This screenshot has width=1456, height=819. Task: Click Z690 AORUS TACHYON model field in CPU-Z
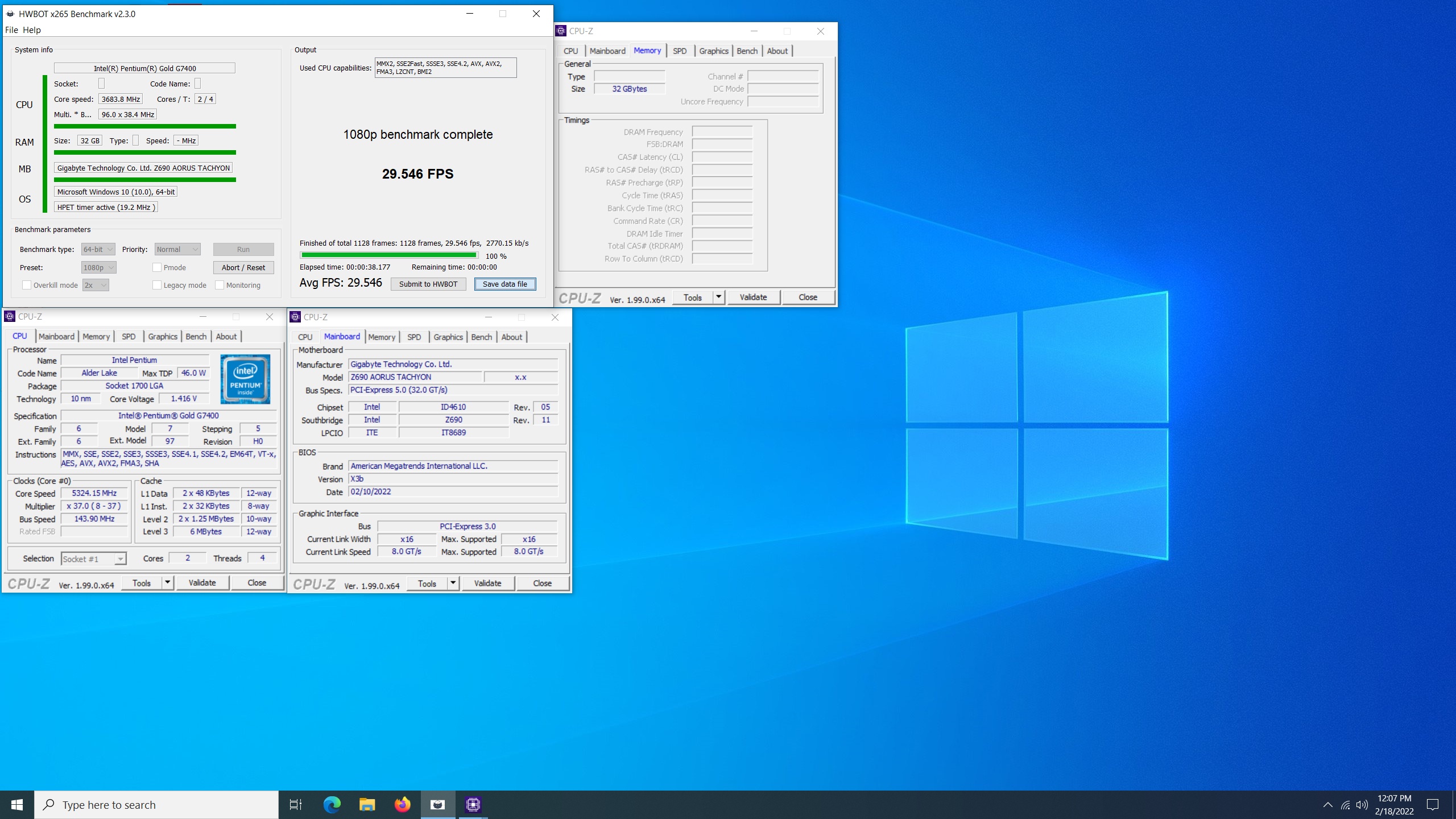[415, 377]
